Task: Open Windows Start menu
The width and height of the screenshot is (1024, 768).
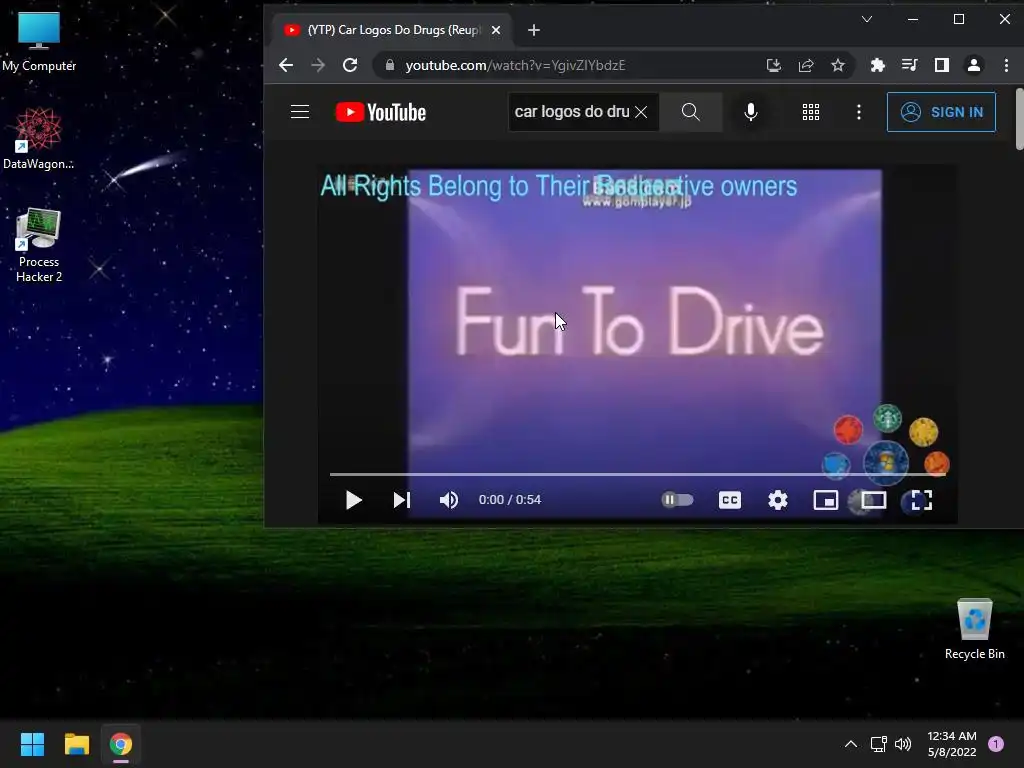Action: 32,744
